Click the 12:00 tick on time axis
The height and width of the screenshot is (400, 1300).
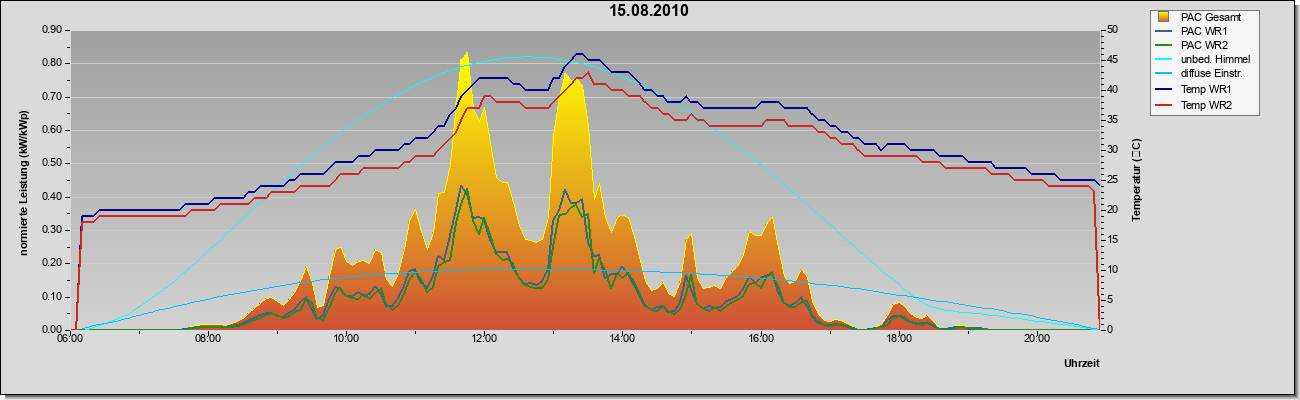click(484, 339)
